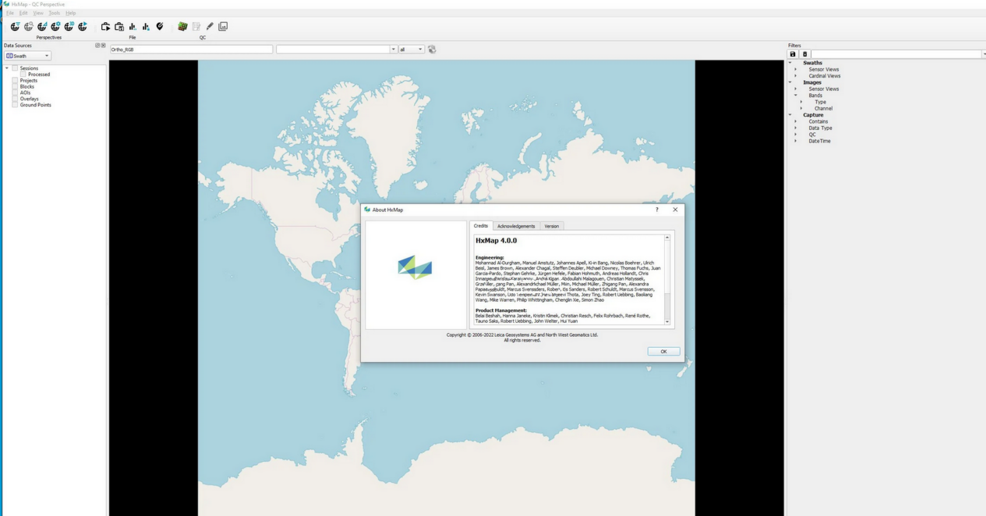
Task: Close the Data Sources panel
Action: point(103,45)
